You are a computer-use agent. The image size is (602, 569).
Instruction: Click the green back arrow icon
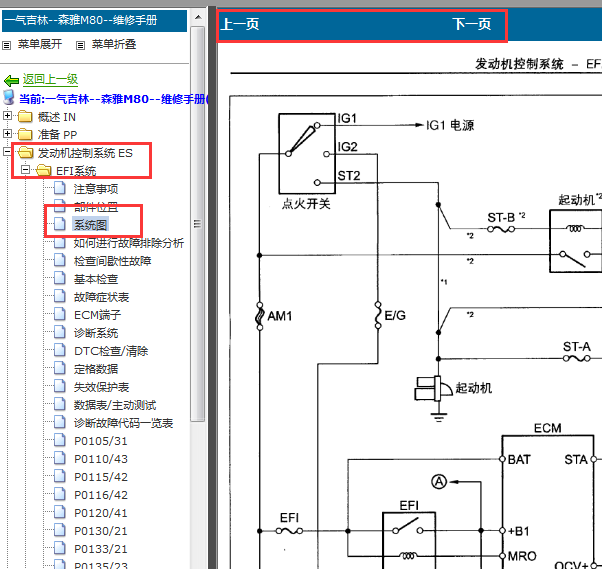[11, 80]
